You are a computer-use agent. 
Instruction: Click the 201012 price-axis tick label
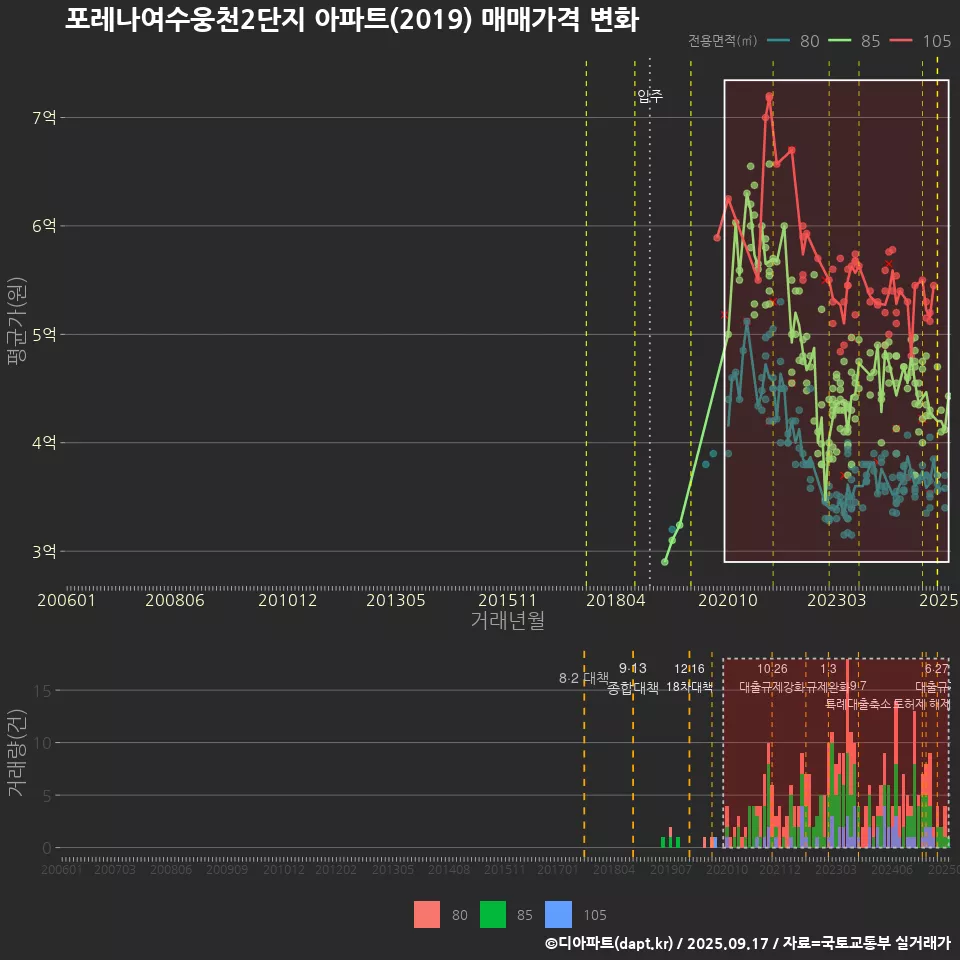(287, 600)
